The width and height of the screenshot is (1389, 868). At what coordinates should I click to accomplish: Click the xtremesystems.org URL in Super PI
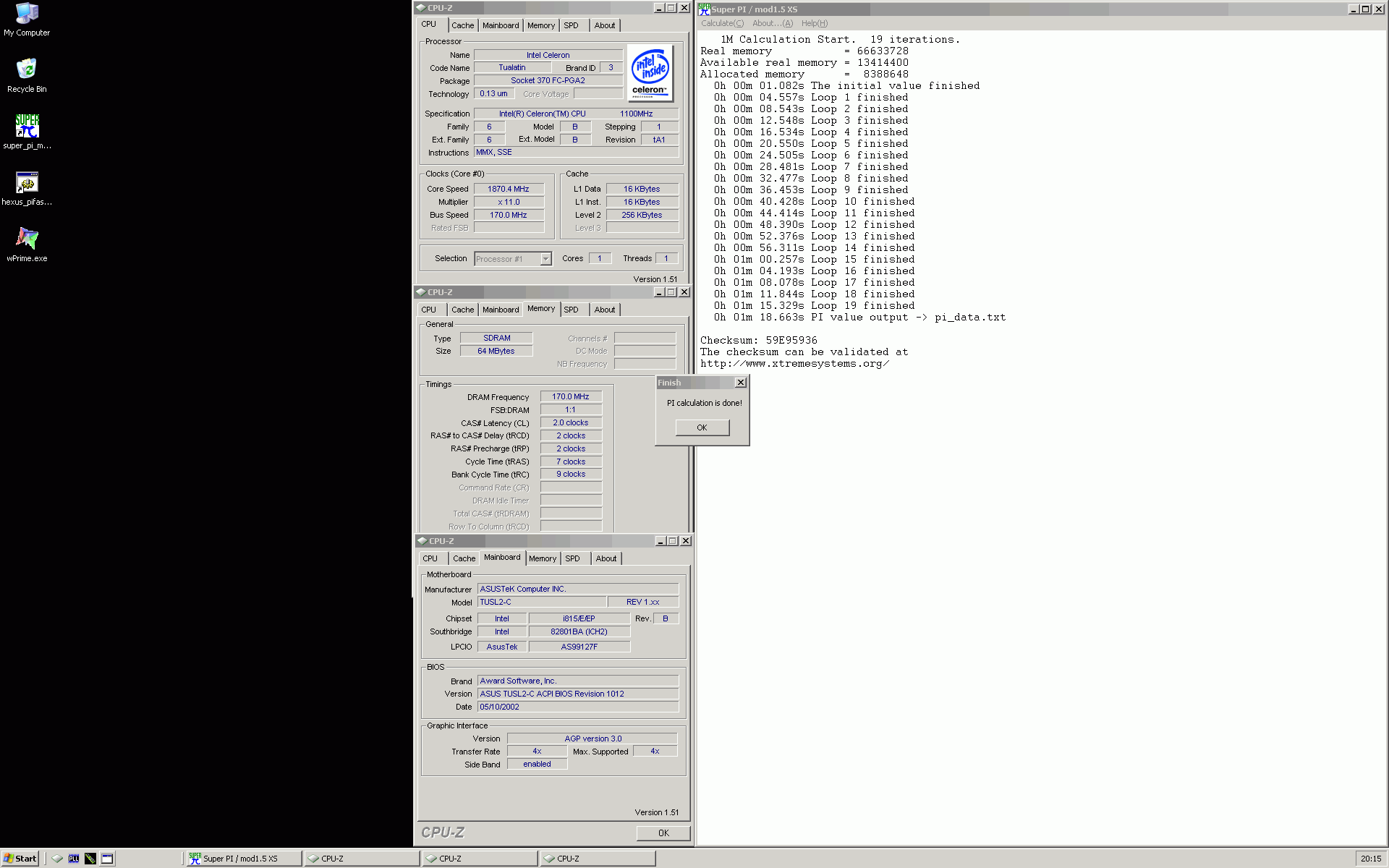click(794, 363)
